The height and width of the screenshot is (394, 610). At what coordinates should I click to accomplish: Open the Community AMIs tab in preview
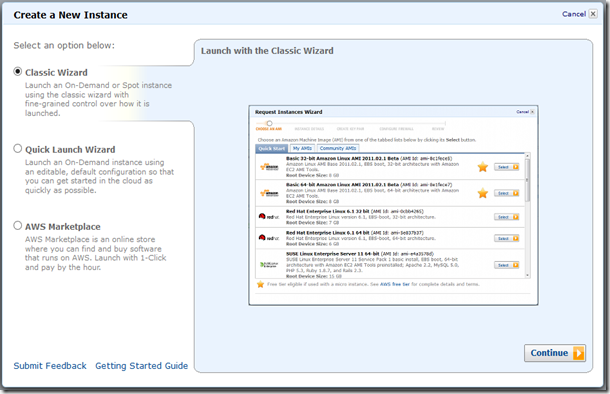(x=338, y=148)
